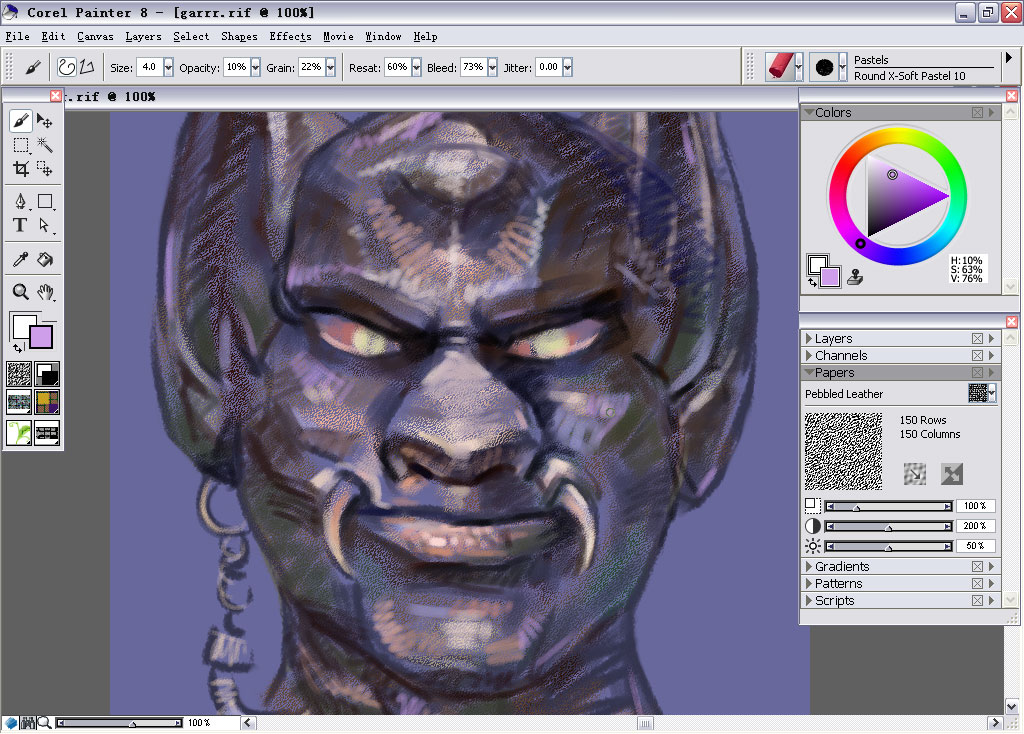Activate the Magnifier tool
Viewport: 1024px width, 734px height.
tap(20, 291)
